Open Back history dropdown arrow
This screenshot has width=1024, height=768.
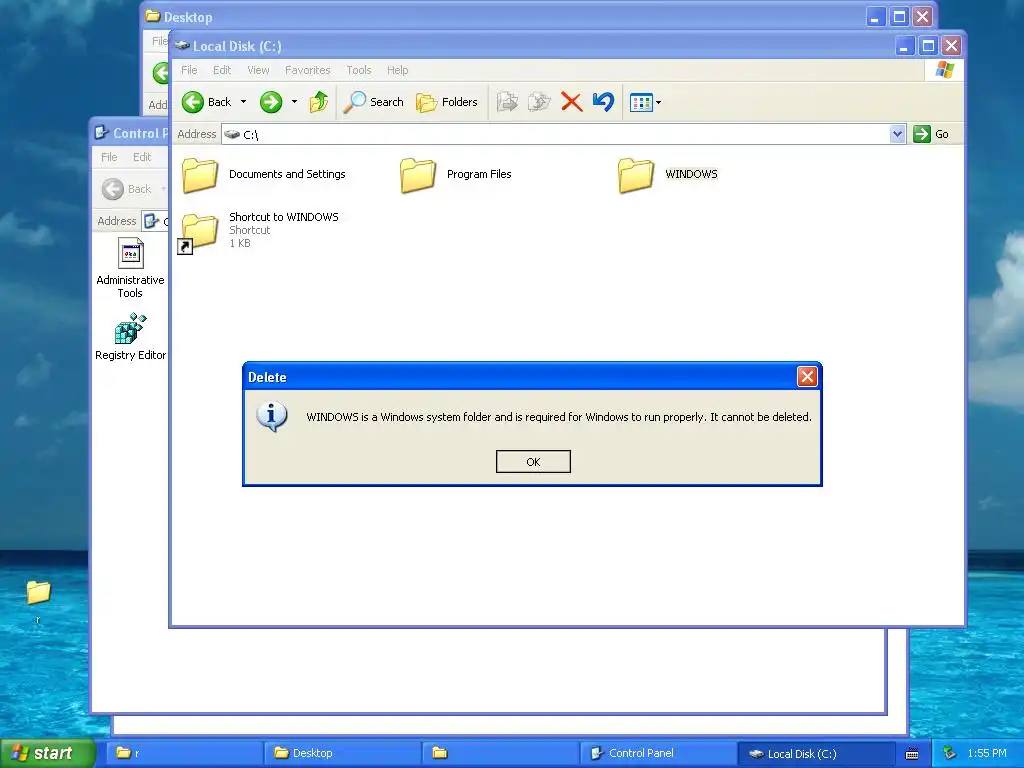(244, 102)
